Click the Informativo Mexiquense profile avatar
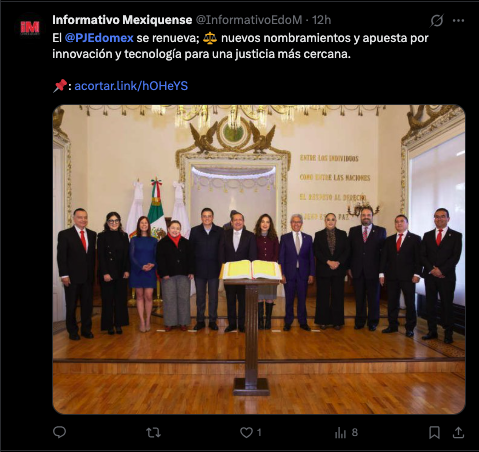 (x=30, y=27)
